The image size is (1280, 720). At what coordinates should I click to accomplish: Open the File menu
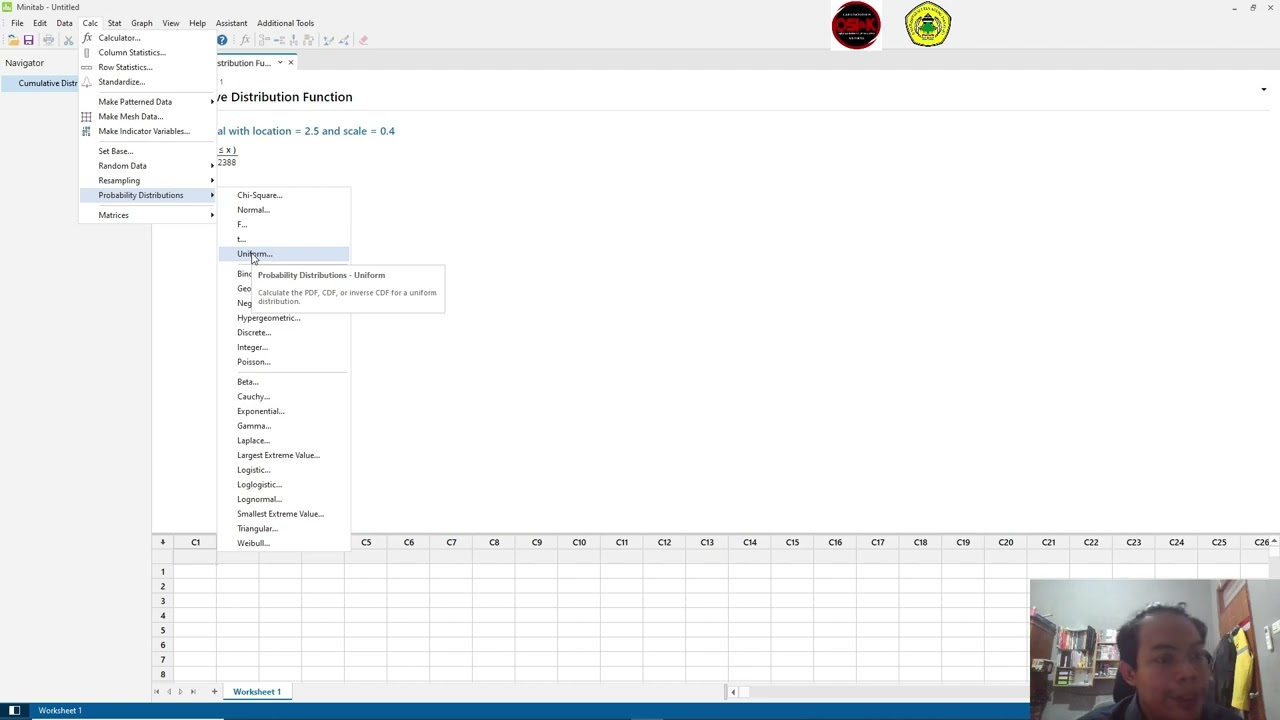pos(17,23)
